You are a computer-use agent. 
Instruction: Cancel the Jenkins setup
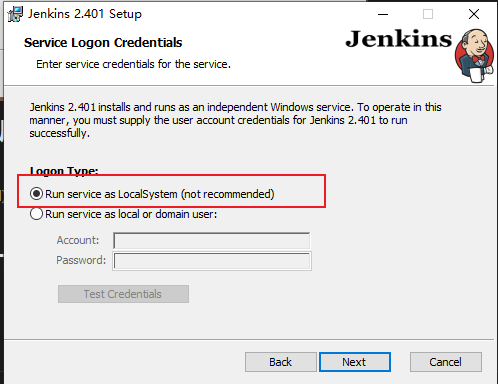point(446,362)
